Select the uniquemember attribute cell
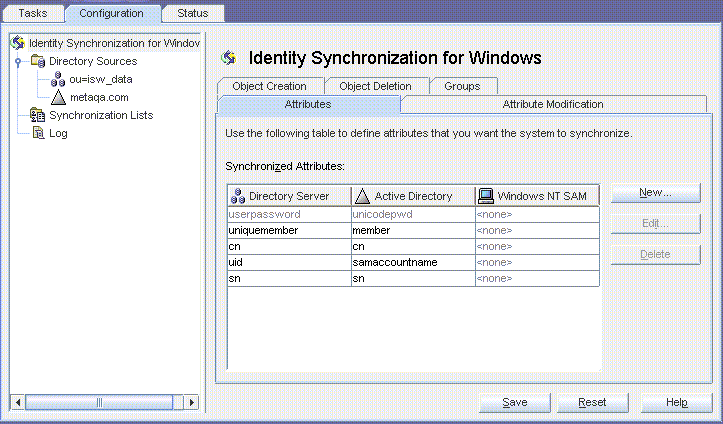Viewport: 723px width, 424px height. point(289,230)
